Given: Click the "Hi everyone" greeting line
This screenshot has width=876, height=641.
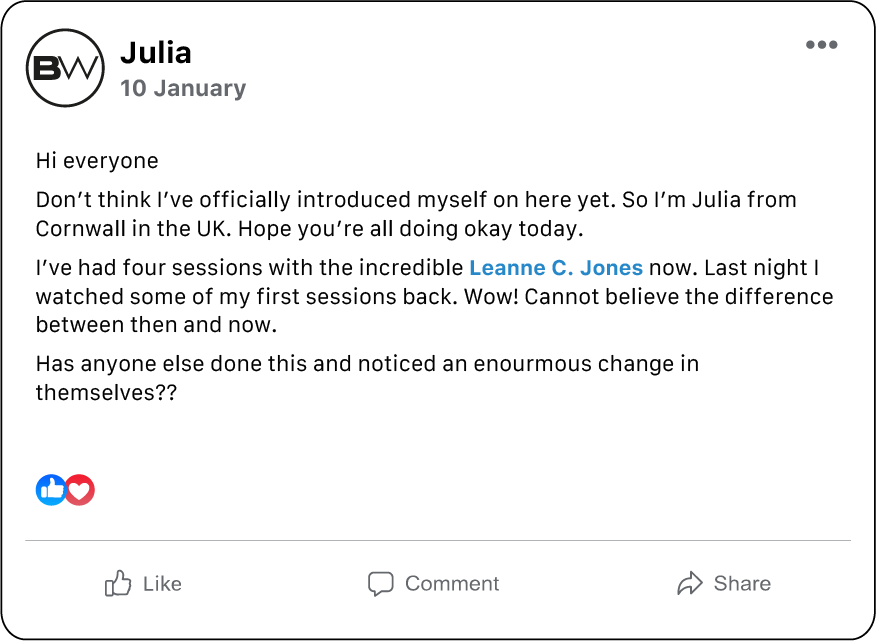Looking at the screenshot, I should tap(97, 160).
